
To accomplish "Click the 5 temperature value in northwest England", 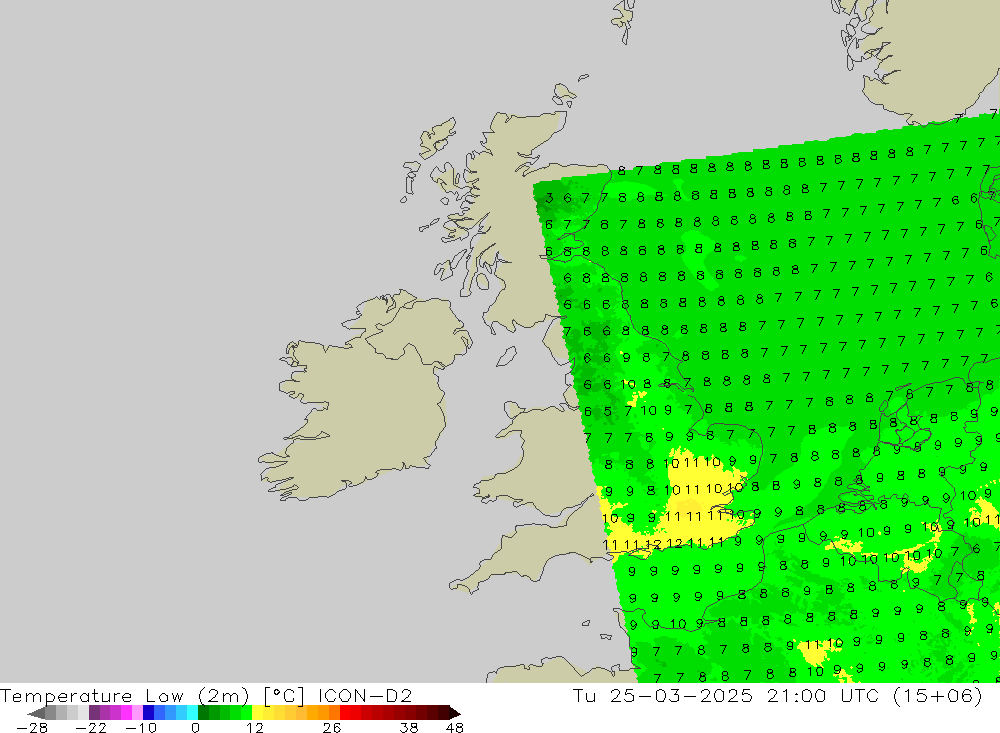I will pos(608,411).
